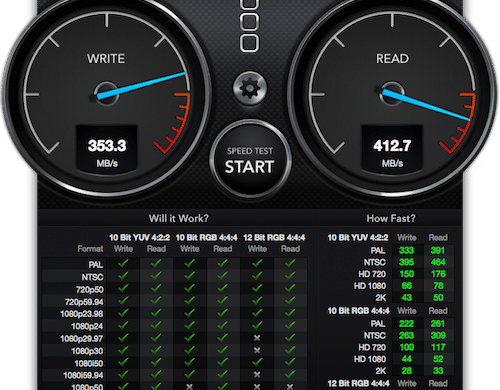Click the 720p59.94 format row label
This screenshot has height=390, width=500.
tap(84, 302)
